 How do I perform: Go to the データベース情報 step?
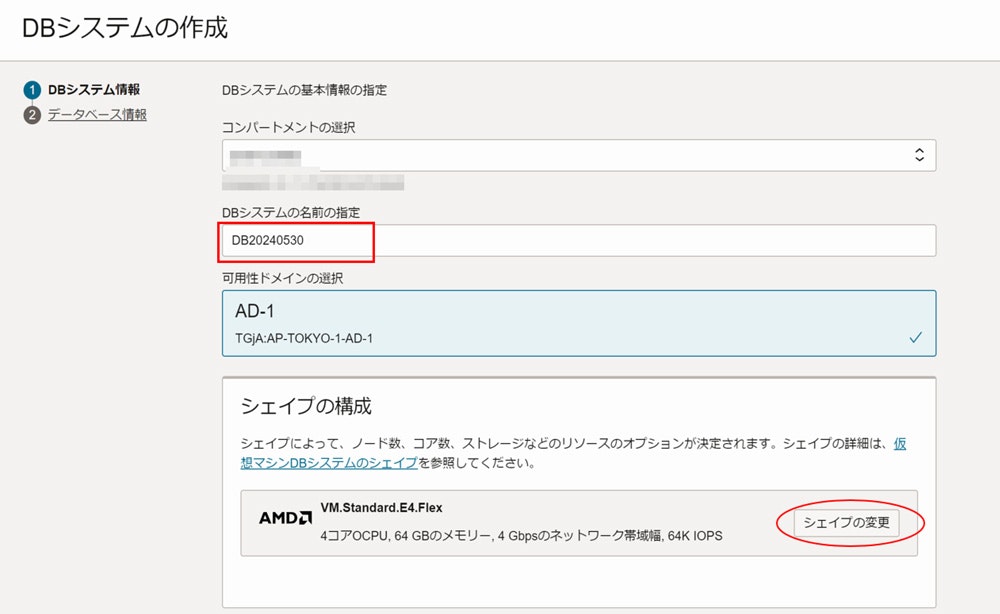tap(97, 115)
